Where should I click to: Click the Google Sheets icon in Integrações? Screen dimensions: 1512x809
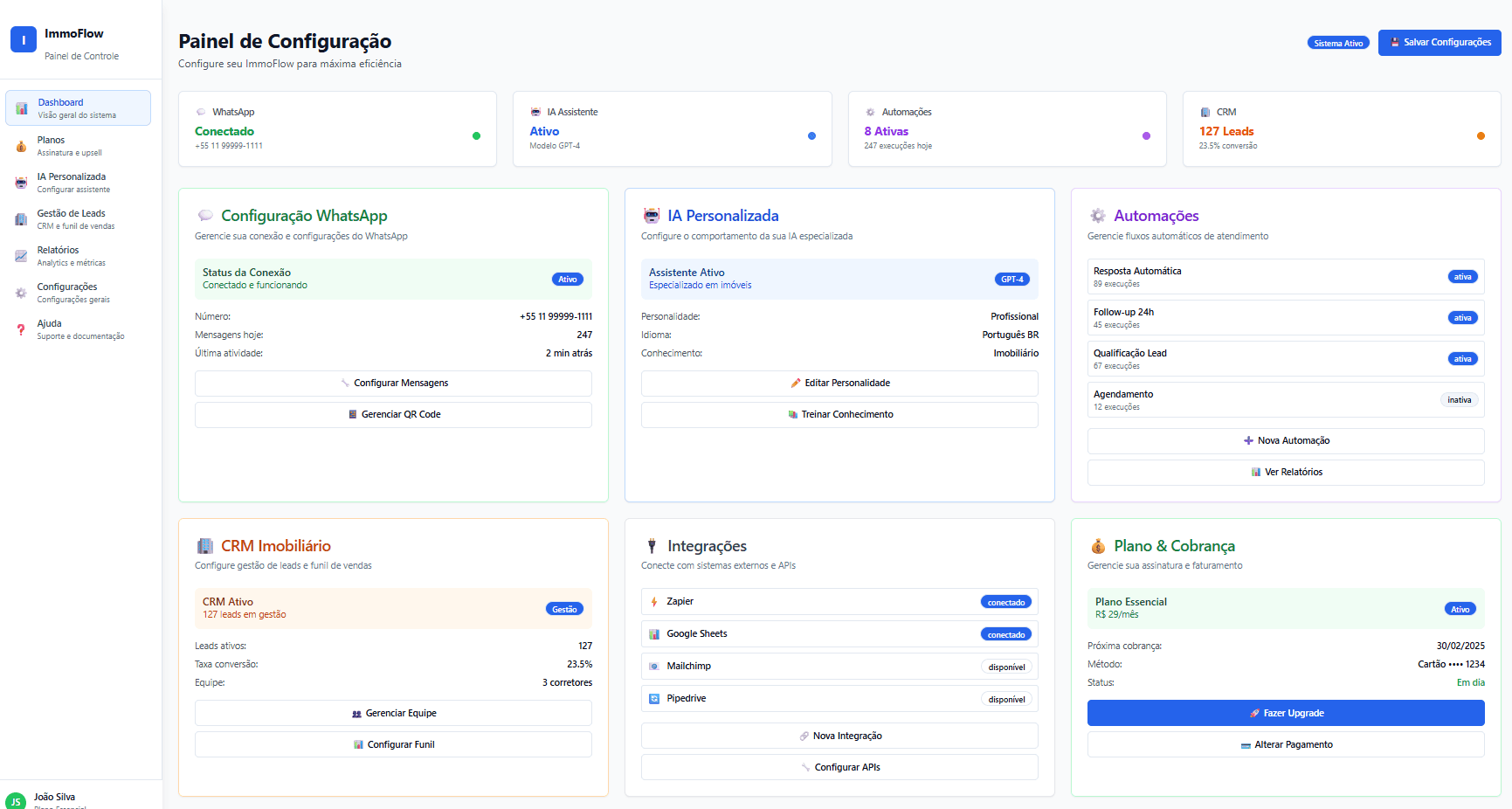[x=653, y=633]
